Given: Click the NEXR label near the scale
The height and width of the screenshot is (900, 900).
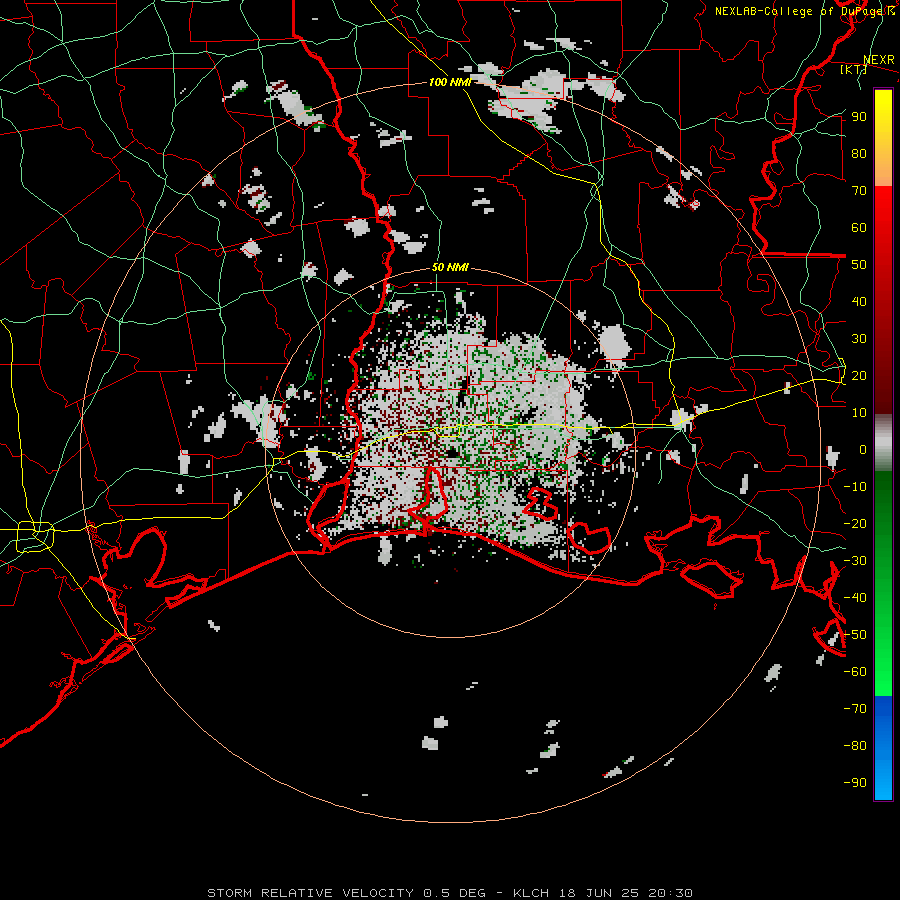Looking at the screenshot, I should pyautogui.click(x=879, y=60).
